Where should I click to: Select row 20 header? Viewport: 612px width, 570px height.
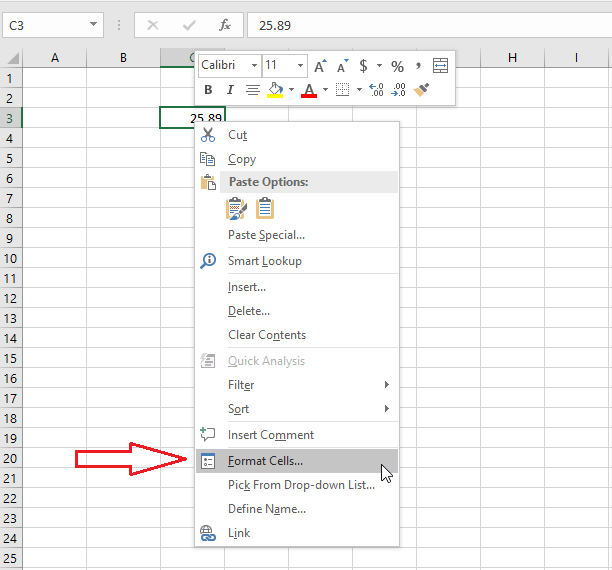click(x=11, y=458)
